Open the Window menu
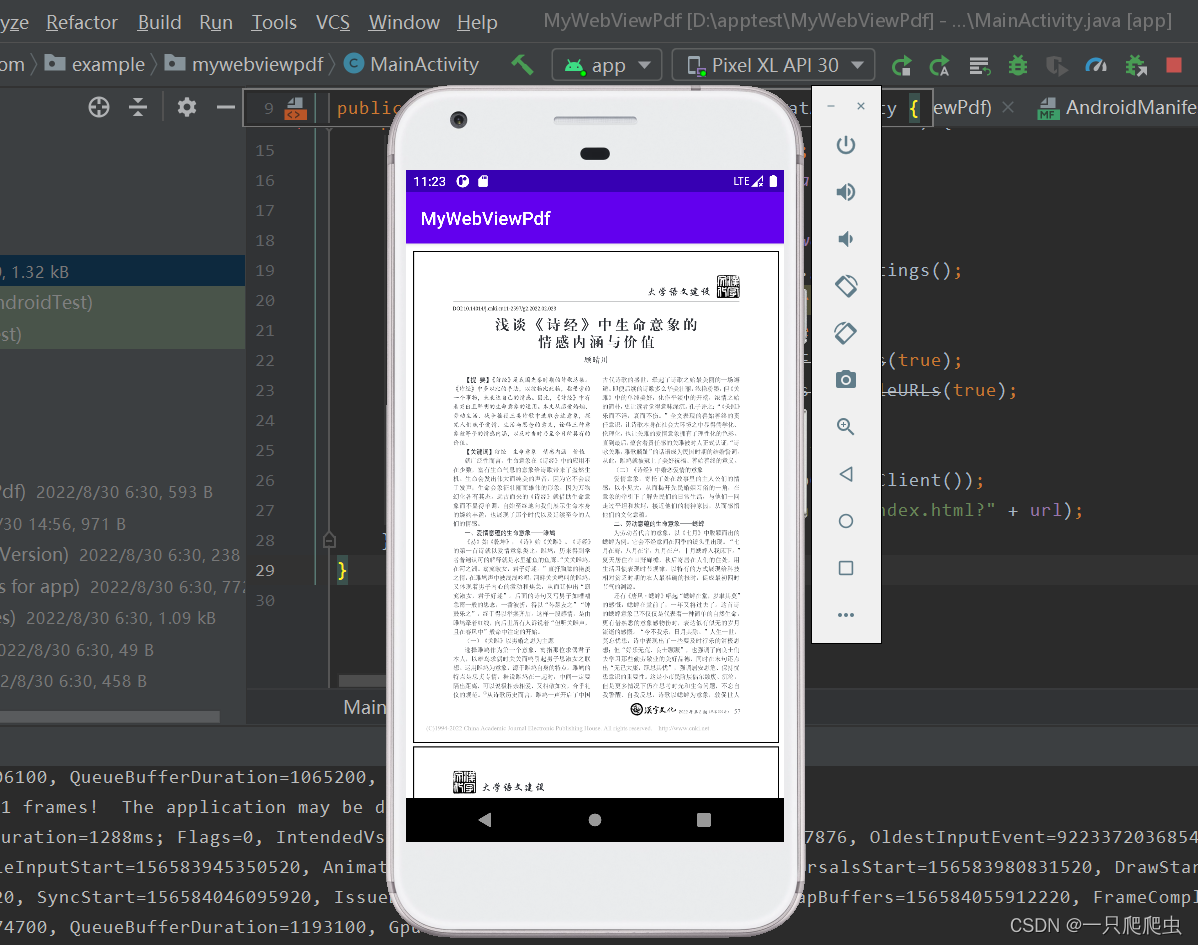 403,22
